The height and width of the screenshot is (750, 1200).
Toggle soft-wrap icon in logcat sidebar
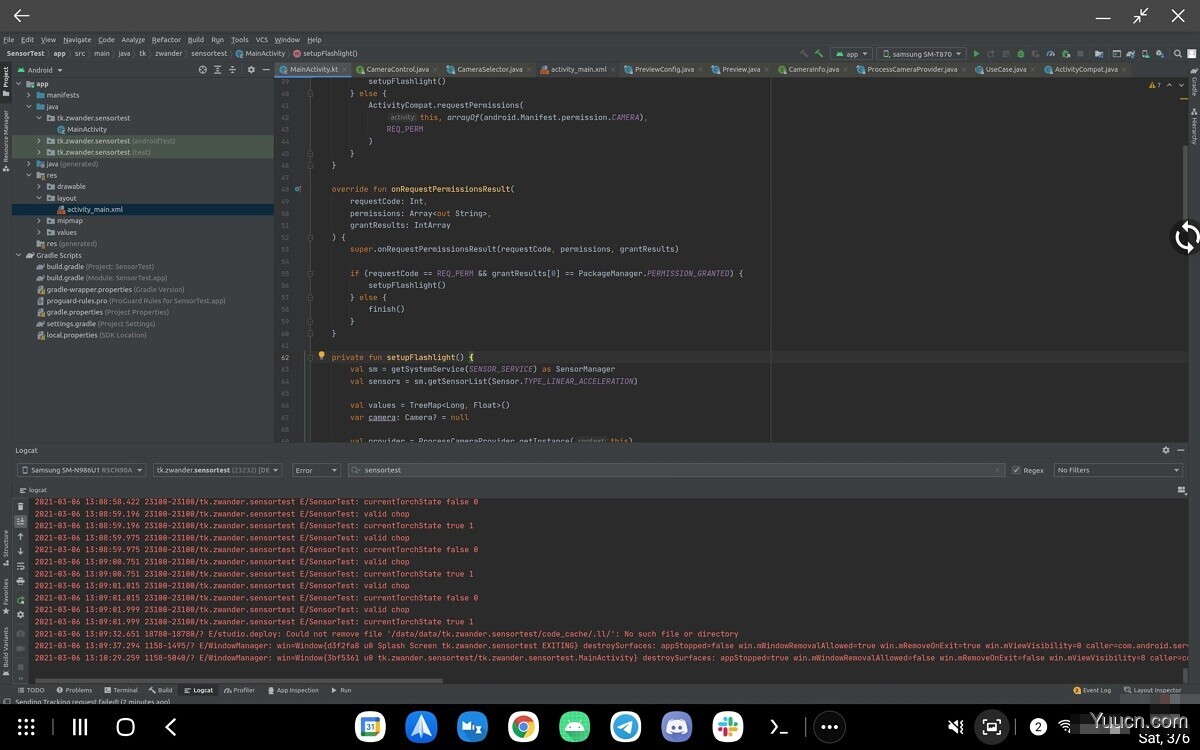tap(20, 567)
